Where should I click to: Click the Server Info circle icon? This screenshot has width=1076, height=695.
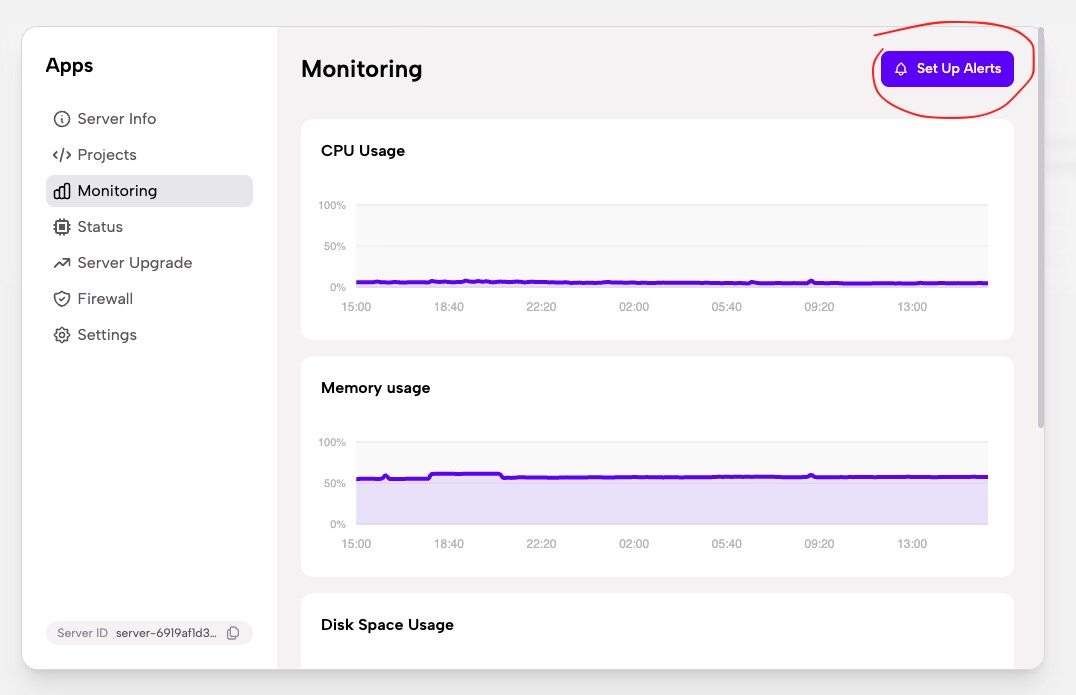click(x=62, y=119)
